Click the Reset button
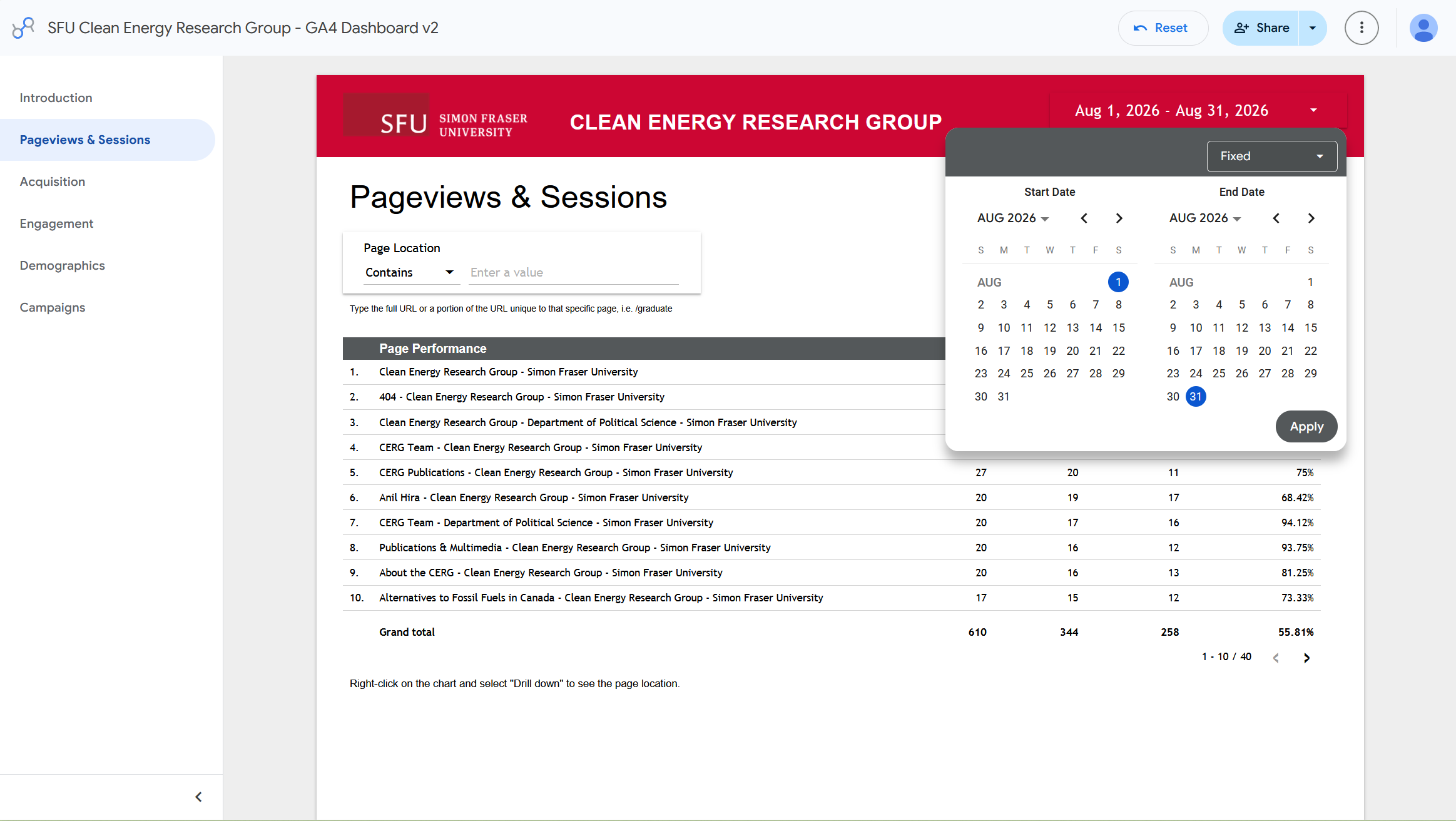The height and width of the screenshot is (821, 1456). [1162, 28]
